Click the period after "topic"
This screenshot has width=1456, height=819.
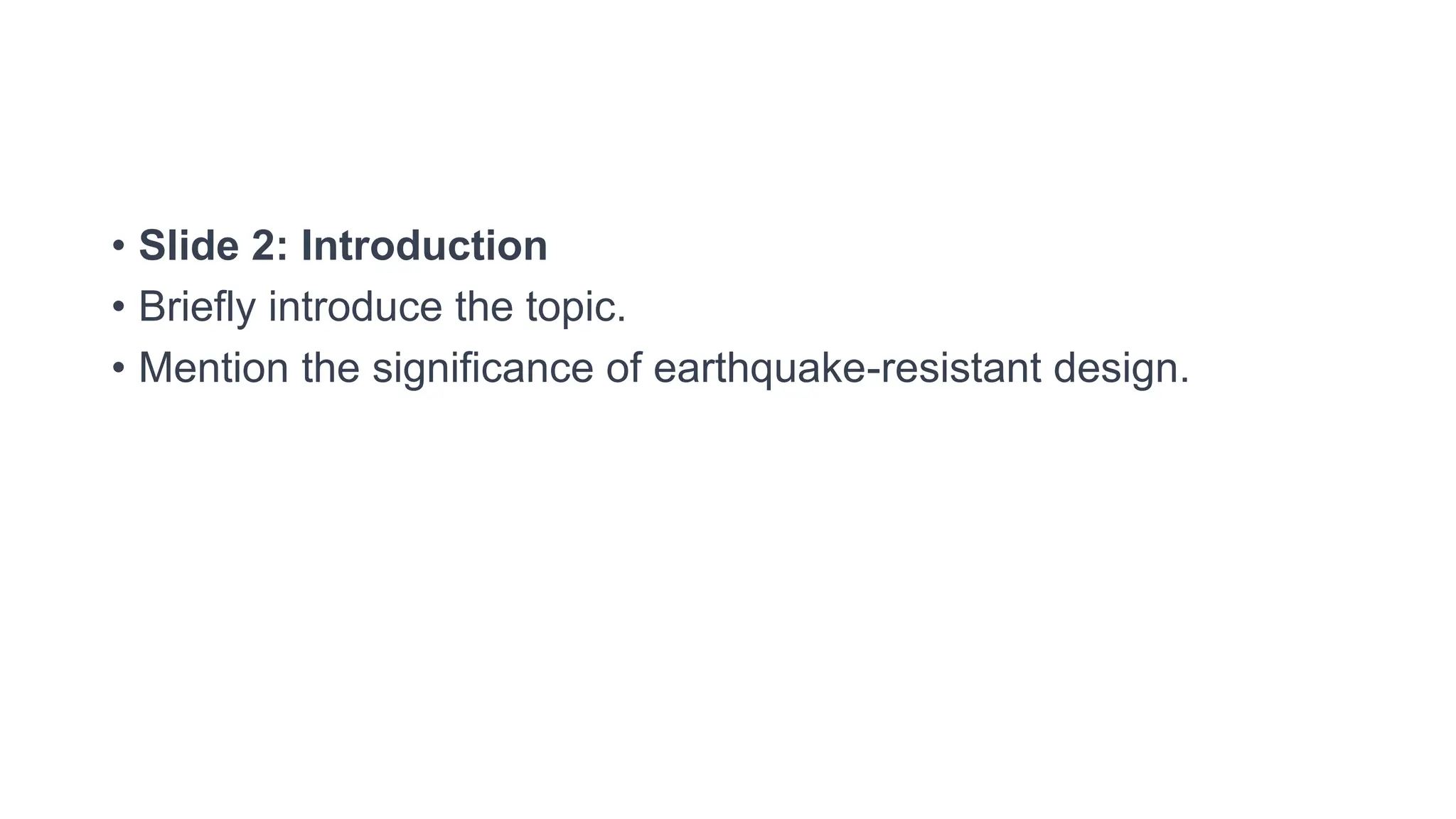622,319
